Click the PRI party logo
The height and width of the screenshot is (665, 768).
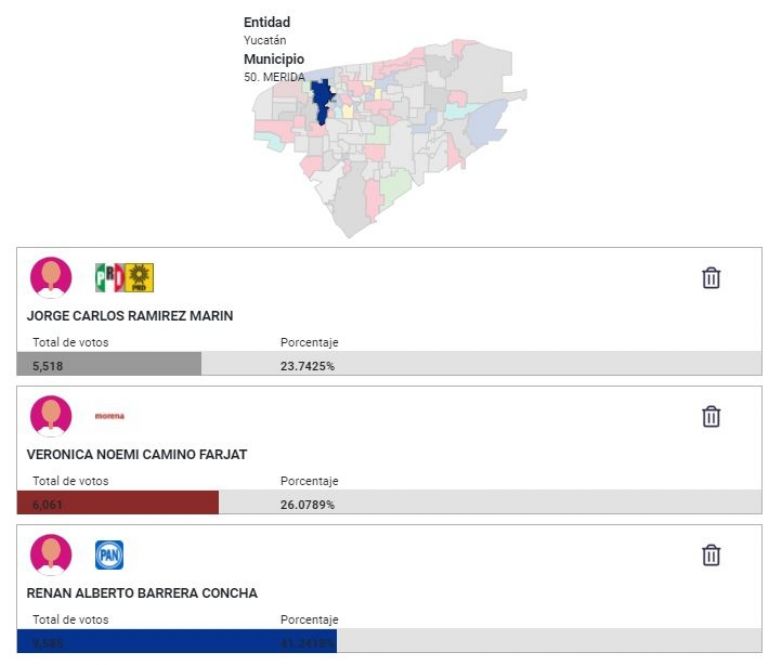pyautogui.click(x=109, y=277)
